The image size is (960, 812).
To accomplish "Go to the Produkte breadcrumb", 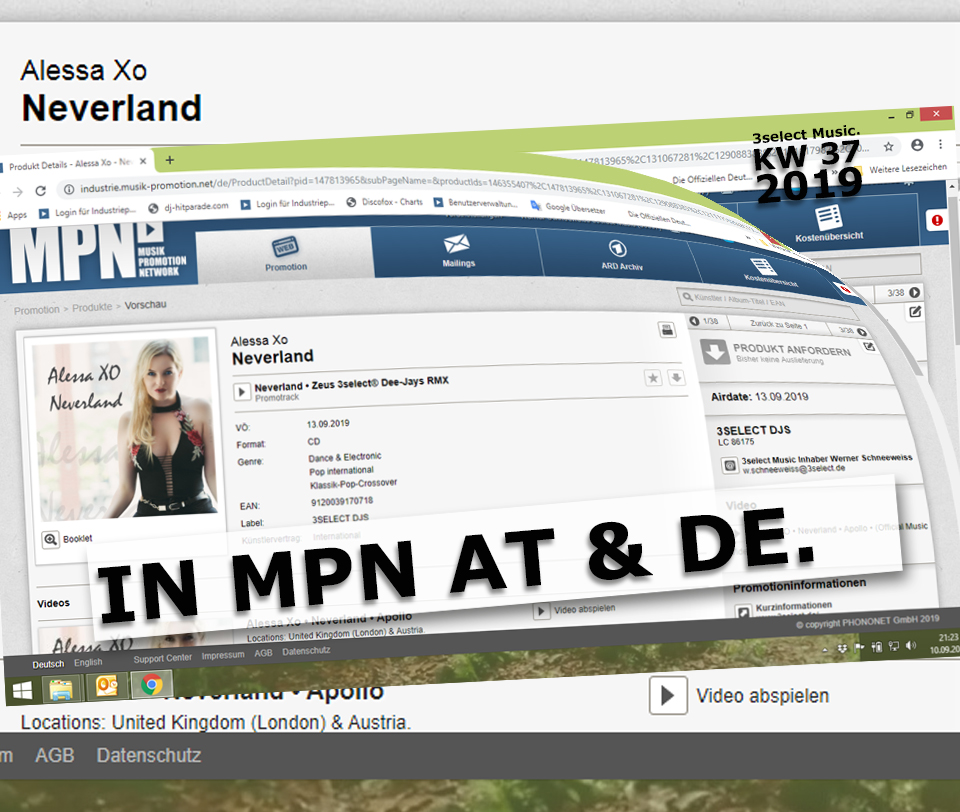I will 92,307.
